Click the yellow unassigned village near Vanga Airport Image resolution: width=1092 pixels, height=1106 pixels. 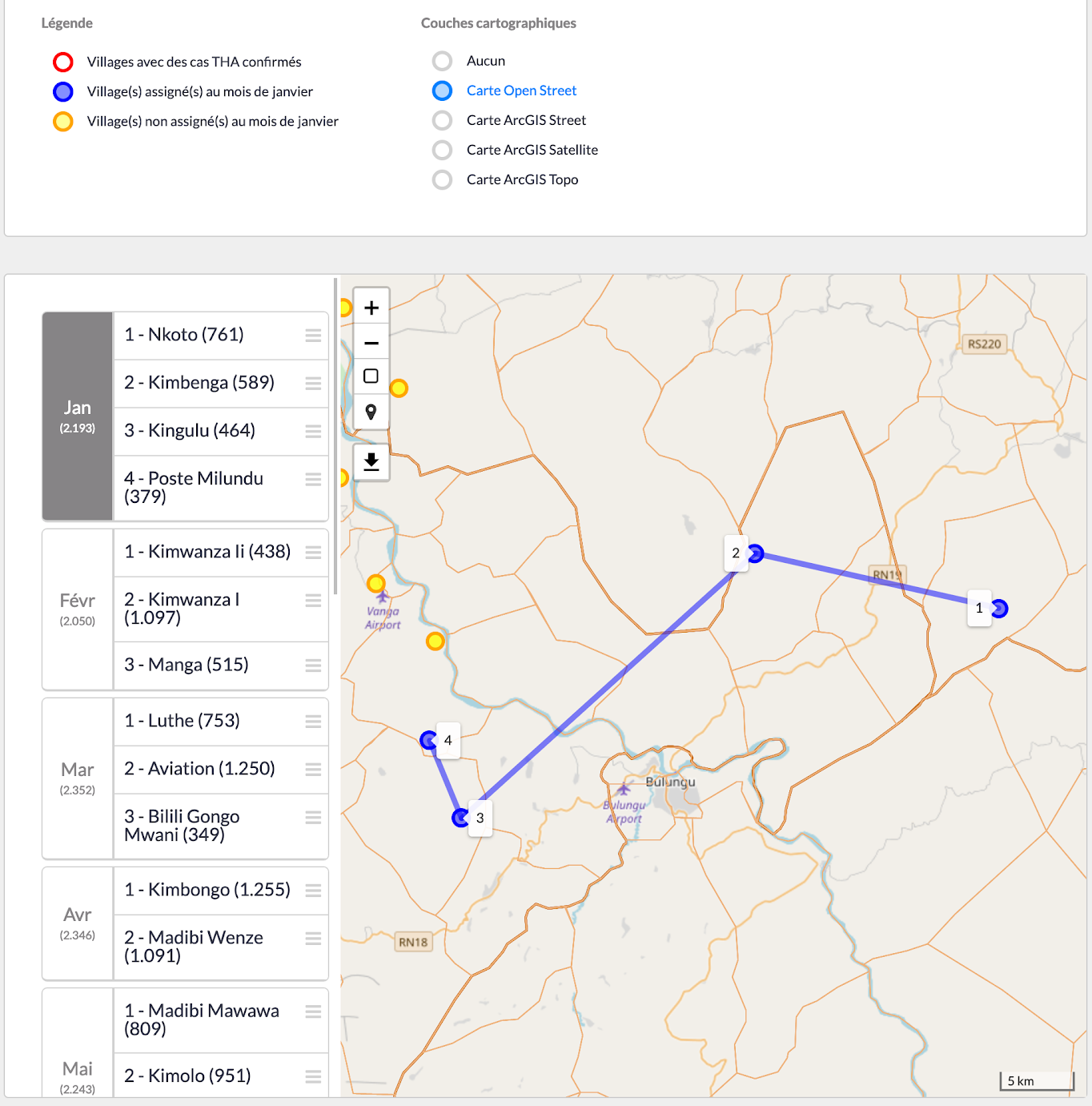point(375,583)
